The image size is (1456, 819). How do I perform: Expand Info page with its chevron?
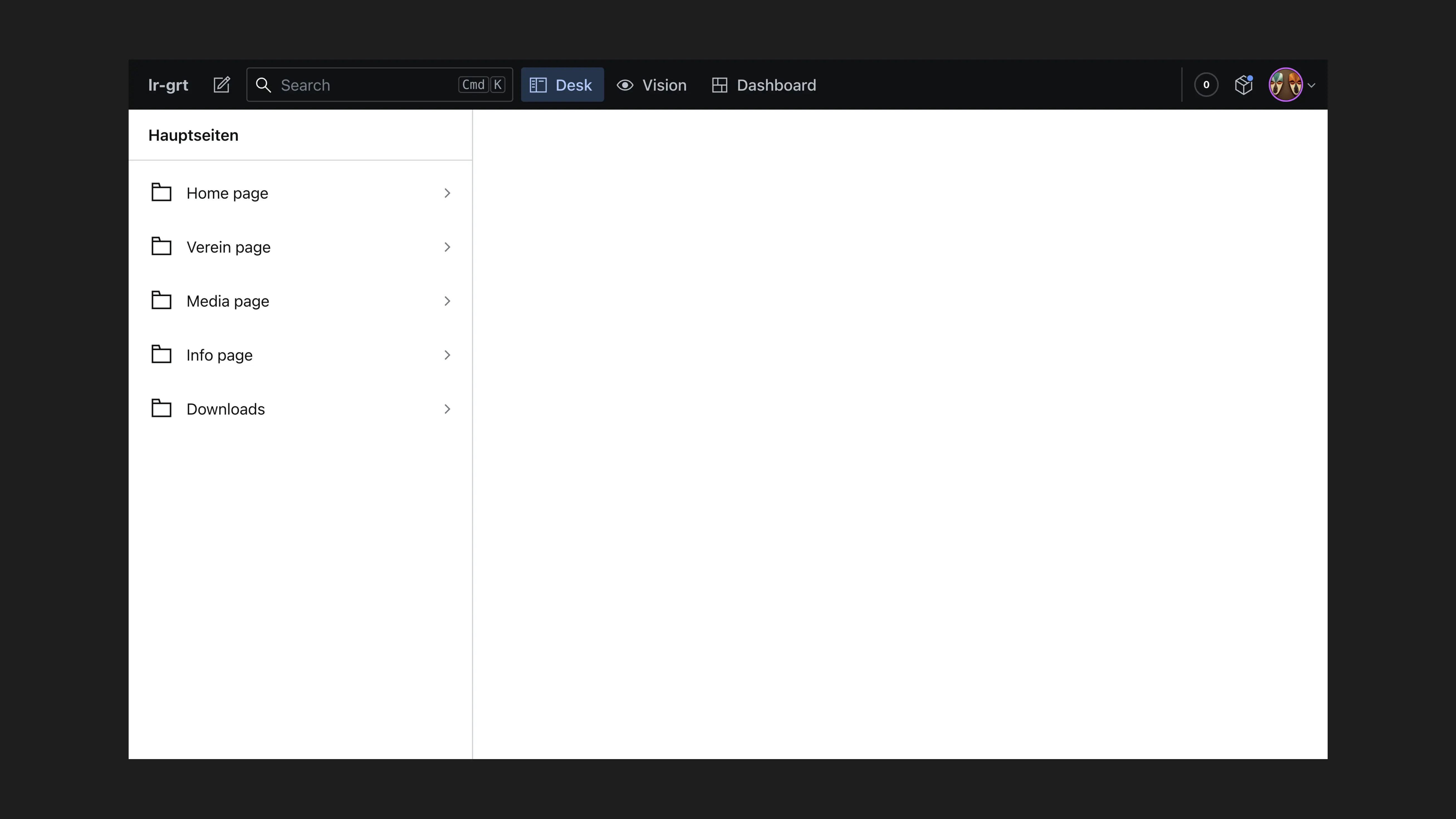[447, 355]
